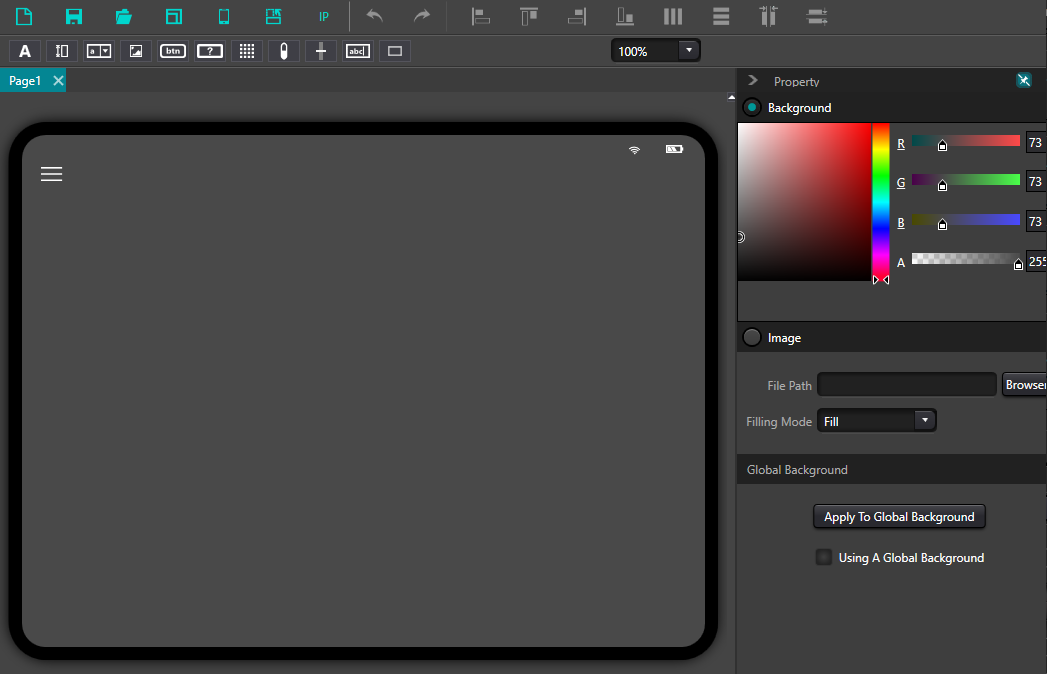
Task: Select the Image widget tool
Action: pyautogui.click(x=136, y=51)
